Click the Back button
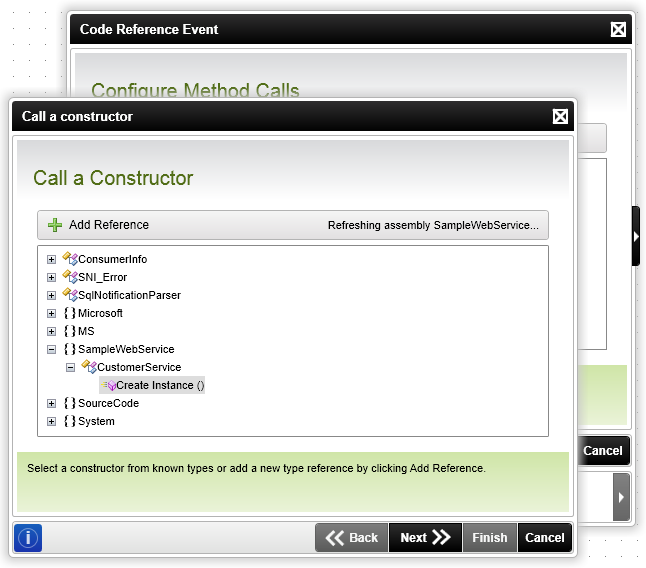Image resolution: width=646 pixels, height=568 pixels. pyautogui.click(x=351, y=538)
